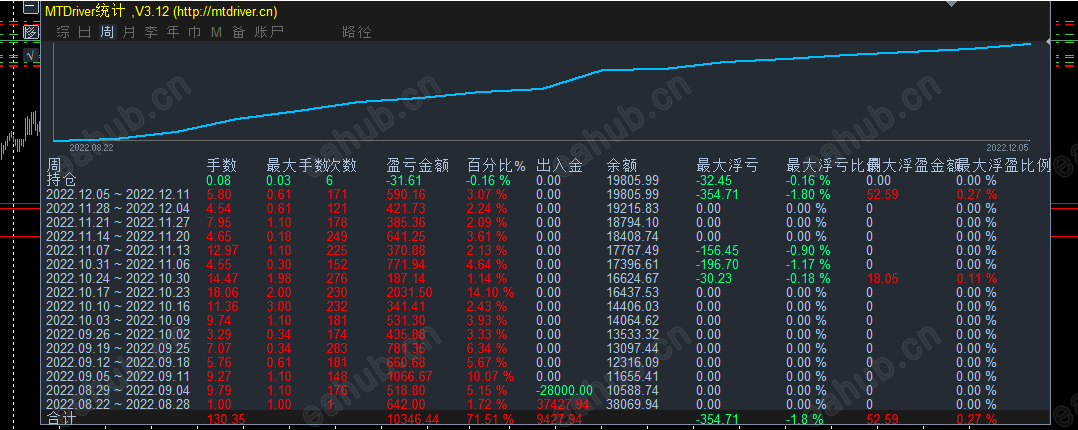Screen dimensions: 1078x430
Task: Open the 币 symbol tab
Action: point(195,32)
